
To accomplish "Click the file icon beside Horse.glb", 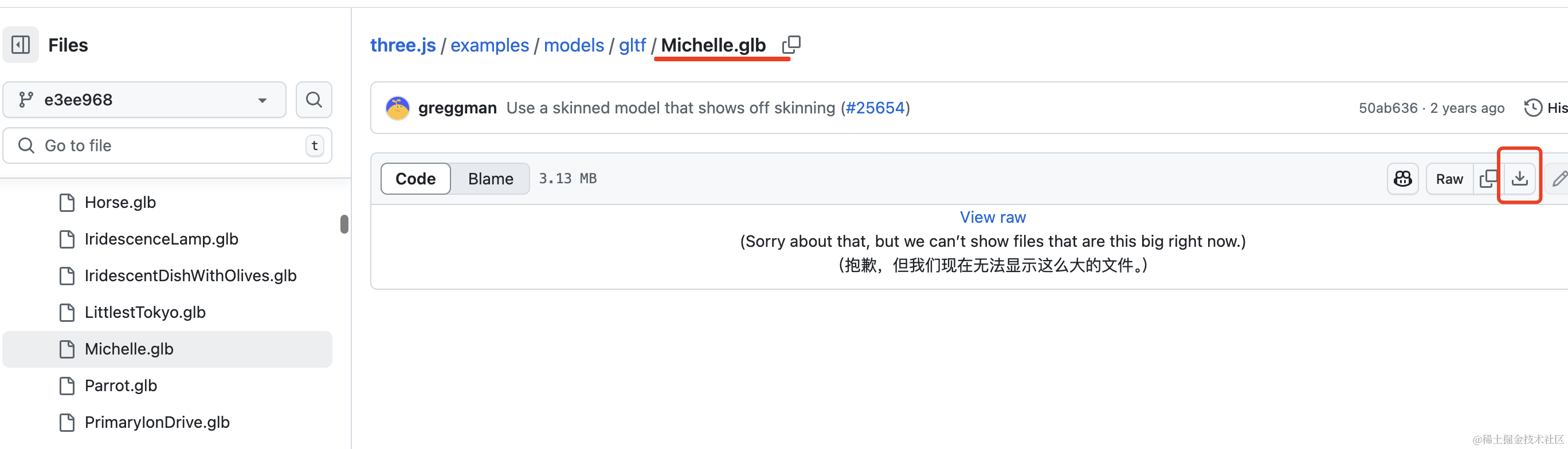I will coord(67,203).
